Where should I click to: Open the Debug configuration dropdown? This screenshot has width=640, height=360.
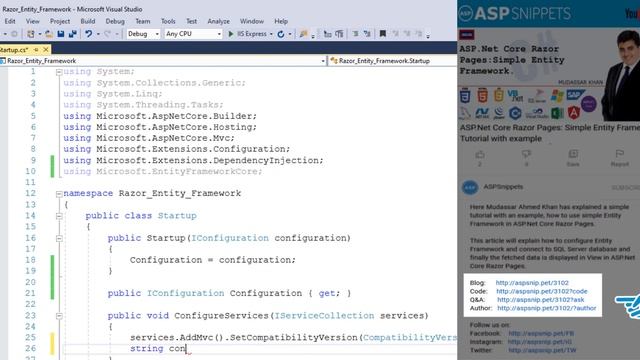click(143, 34)
